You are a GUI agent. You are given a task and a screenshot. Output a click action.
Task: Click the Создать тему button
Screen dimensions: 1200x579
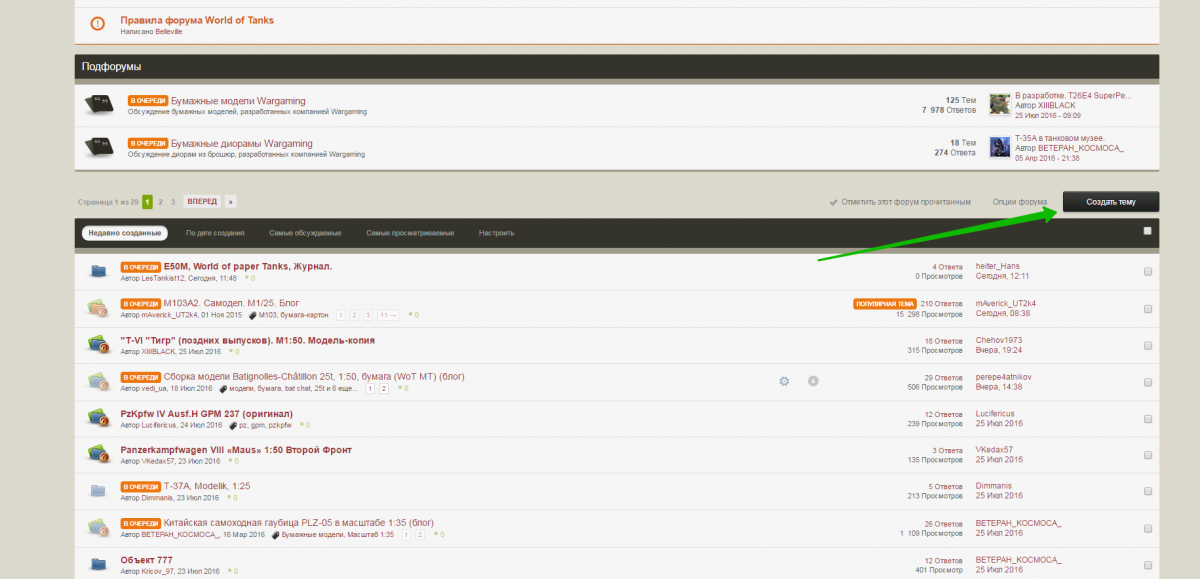[1111, 202]
